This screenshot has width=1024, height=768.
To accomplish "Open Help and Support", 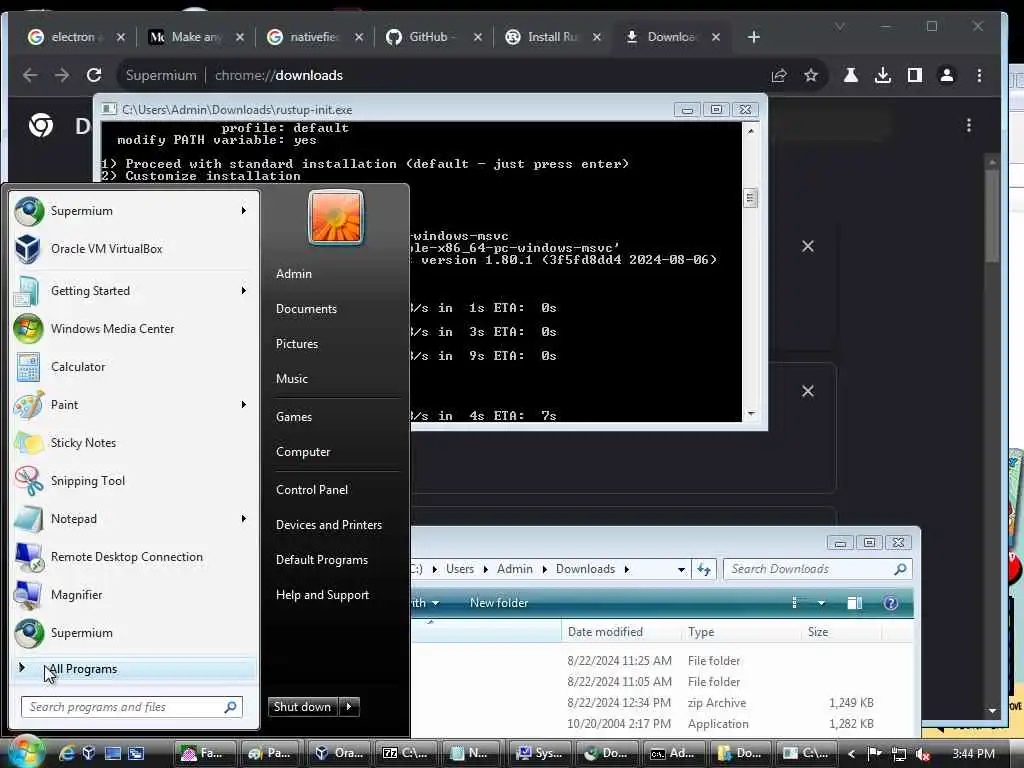I will tap(323, 595).
